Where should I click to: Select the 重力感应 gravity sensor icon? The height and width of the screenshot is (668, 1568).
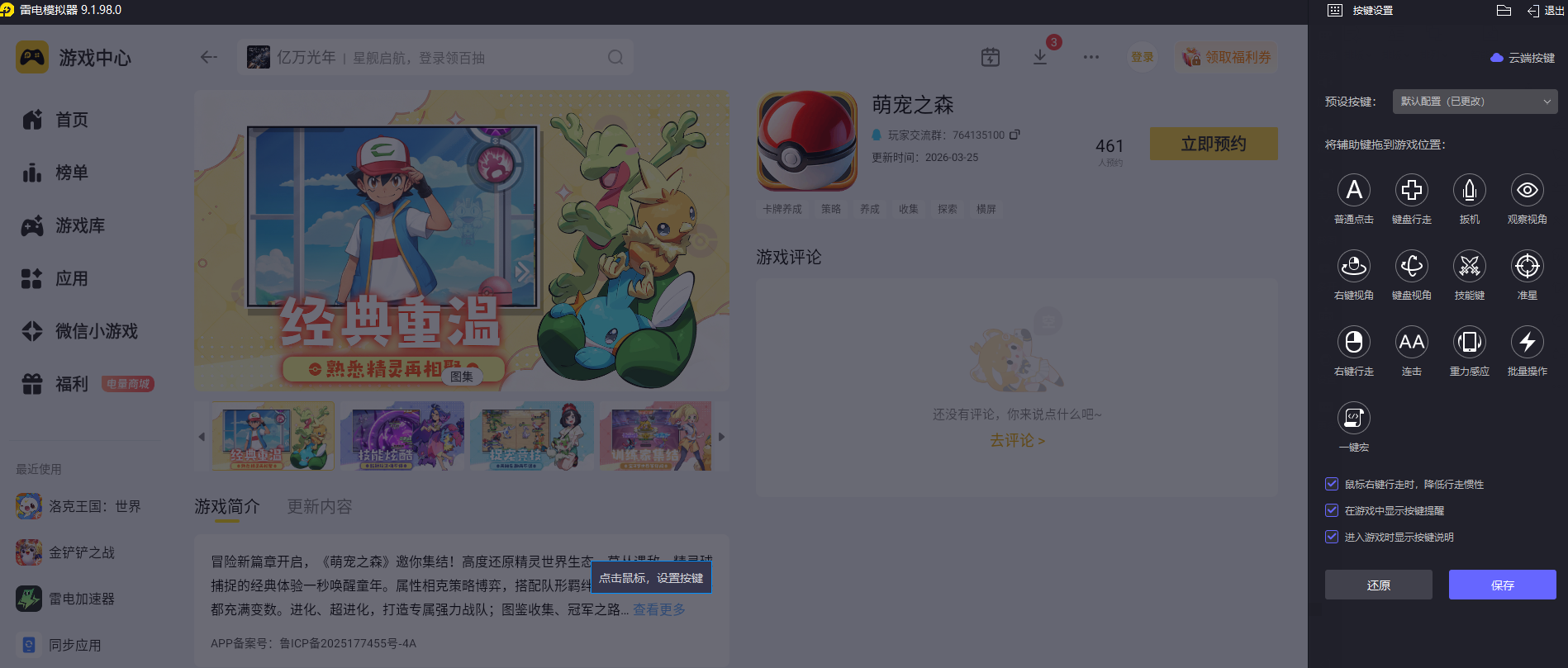(1469, 342)
